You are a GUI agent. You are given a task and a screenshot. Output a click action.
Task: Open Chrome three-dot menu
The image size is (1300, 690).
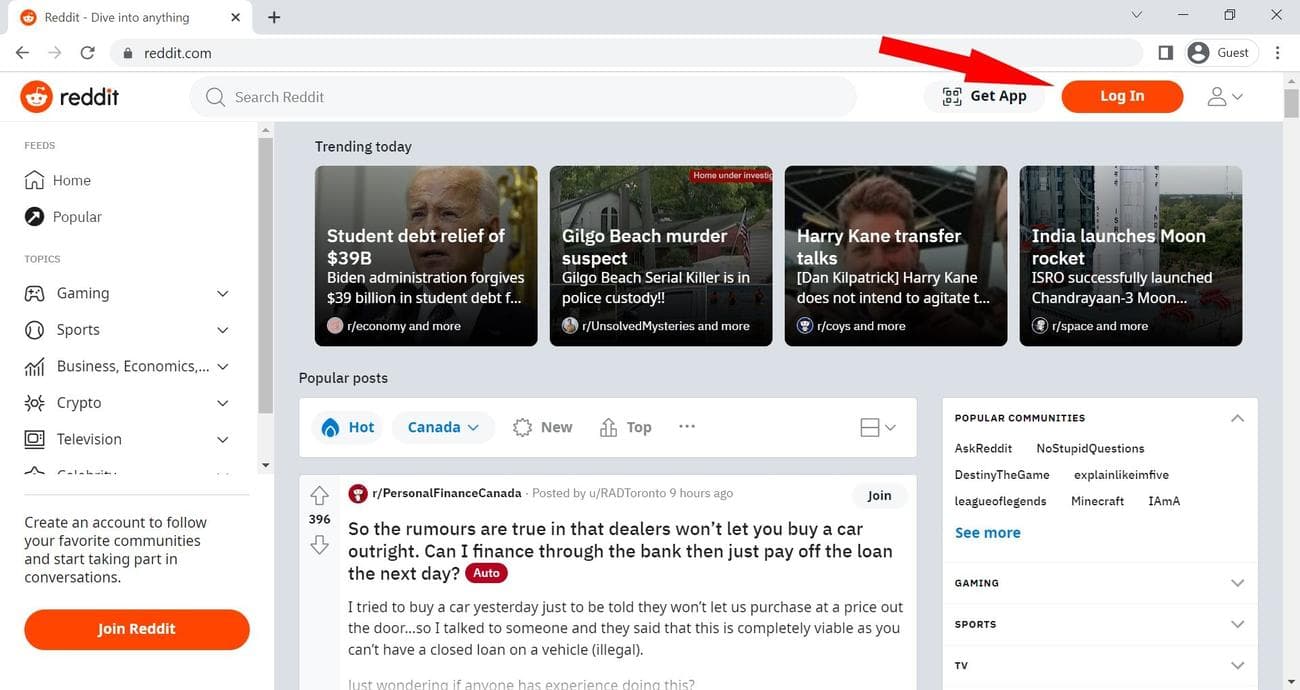(x=1278, y=53)
